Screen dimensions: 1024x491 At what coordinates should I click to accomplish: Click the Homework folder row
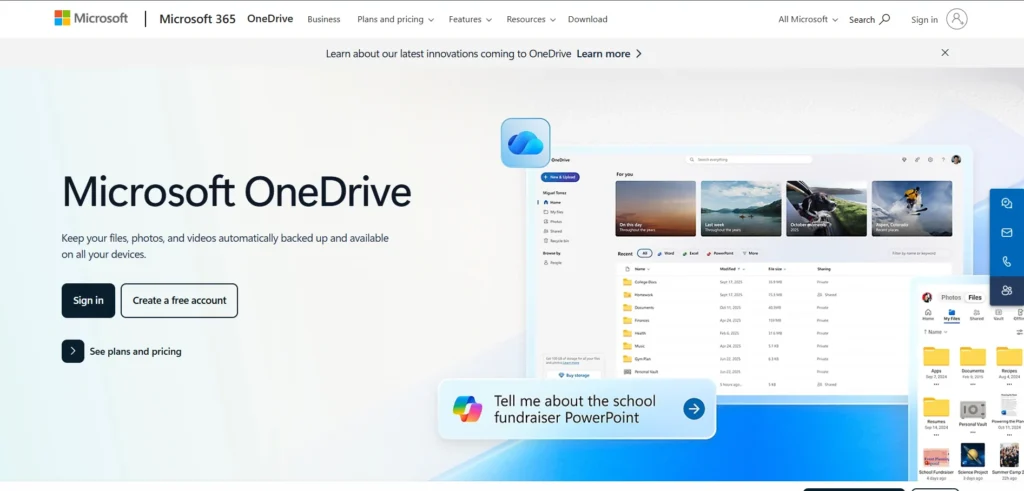point(784,294)
